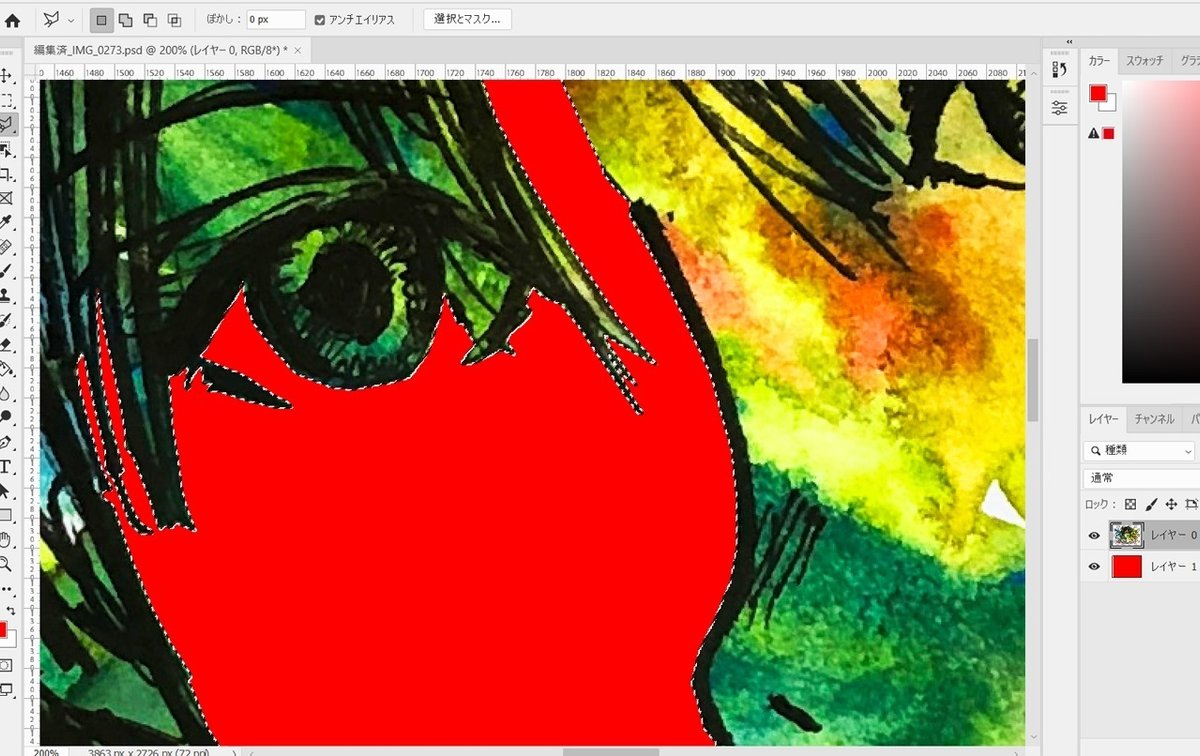Viewport: 1200px width, 756px height.
Task: Select the Zoom tool
Action: pyautogui.click(x=6, y=564)
